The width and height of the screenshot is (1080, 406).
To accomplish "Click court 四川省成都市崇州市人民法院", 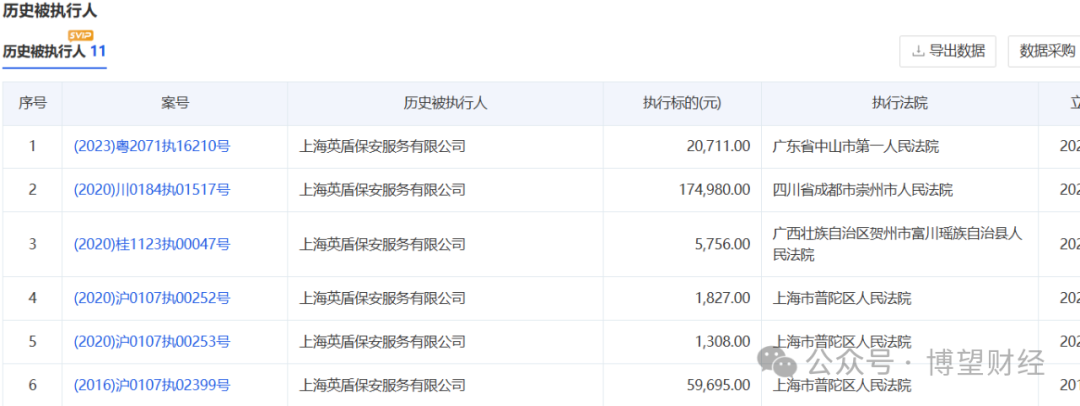I will (x=863, y=190).
